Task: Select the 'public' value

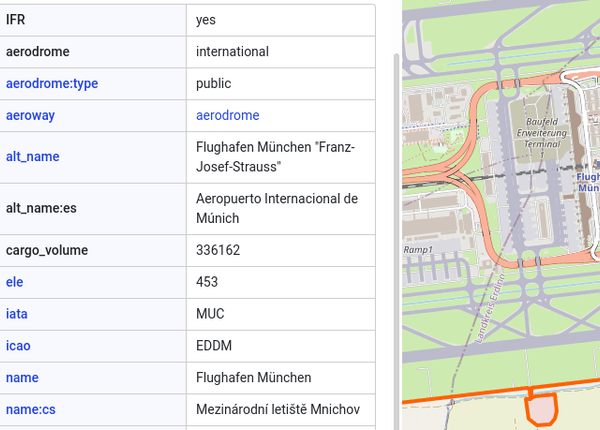Action: 214,83
